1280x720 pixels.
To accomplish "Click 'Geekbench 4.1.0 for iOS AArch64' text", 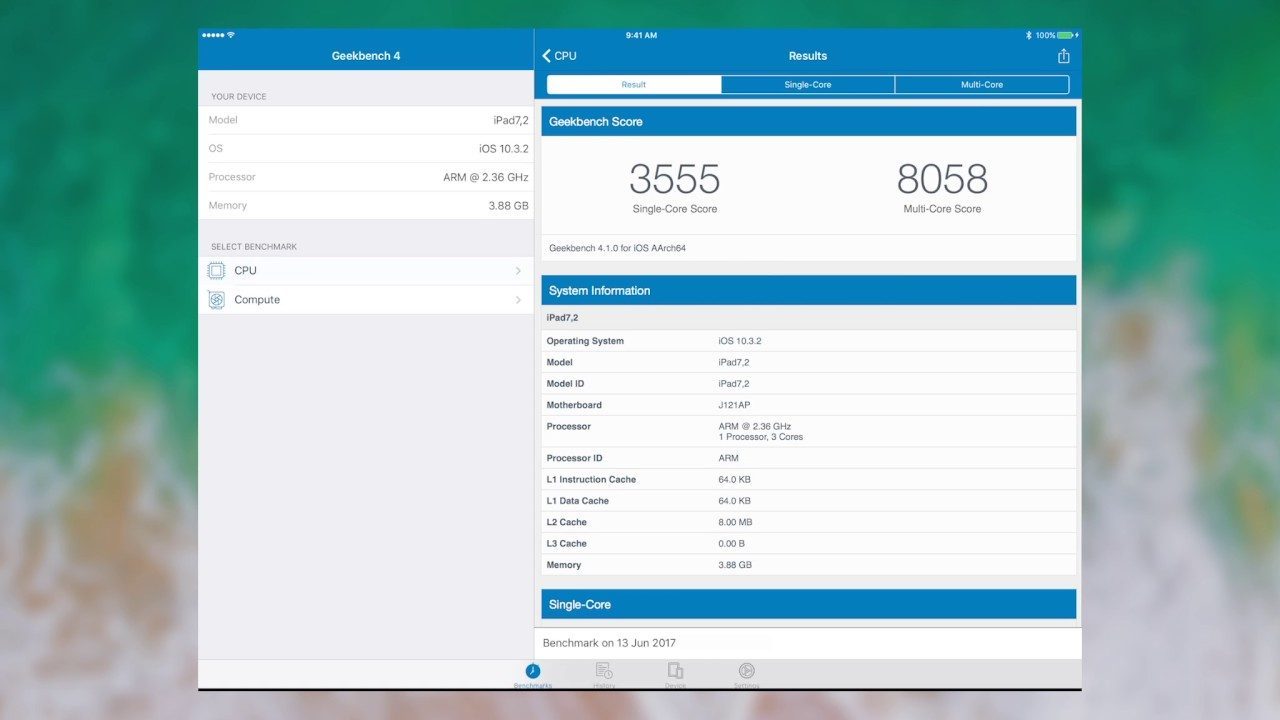I will point(618,248).
